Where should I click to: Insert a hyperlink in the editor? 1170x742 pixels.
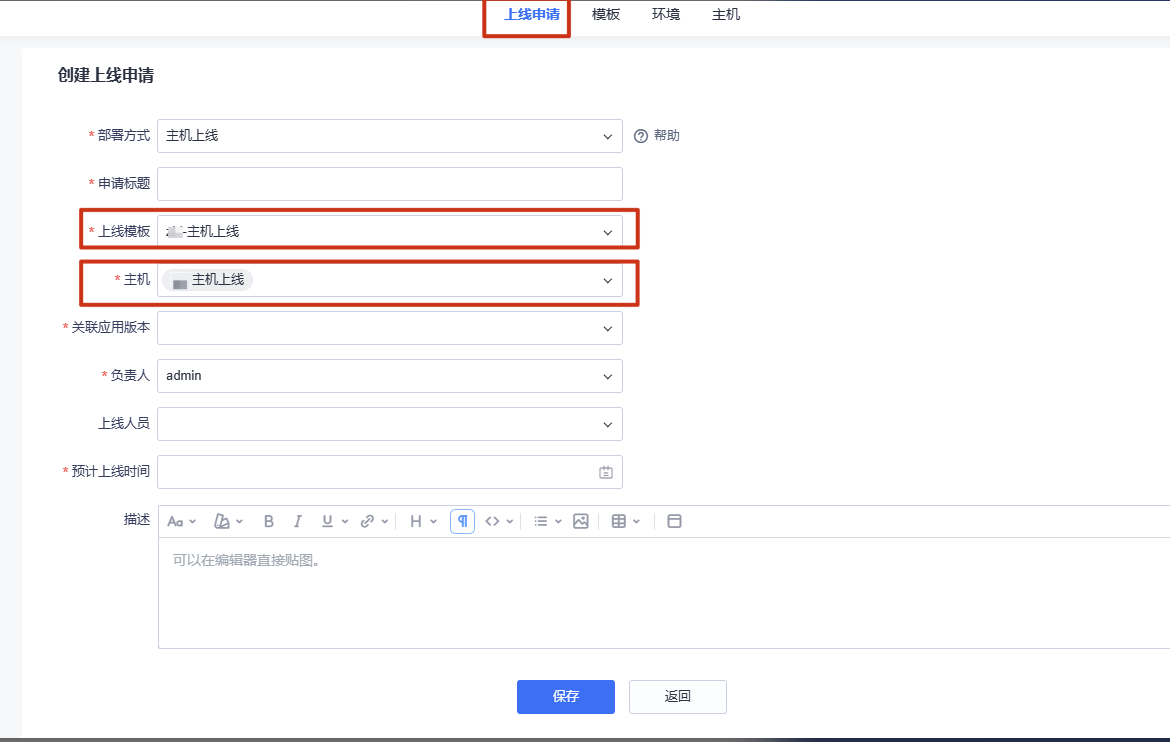[367, 521]
